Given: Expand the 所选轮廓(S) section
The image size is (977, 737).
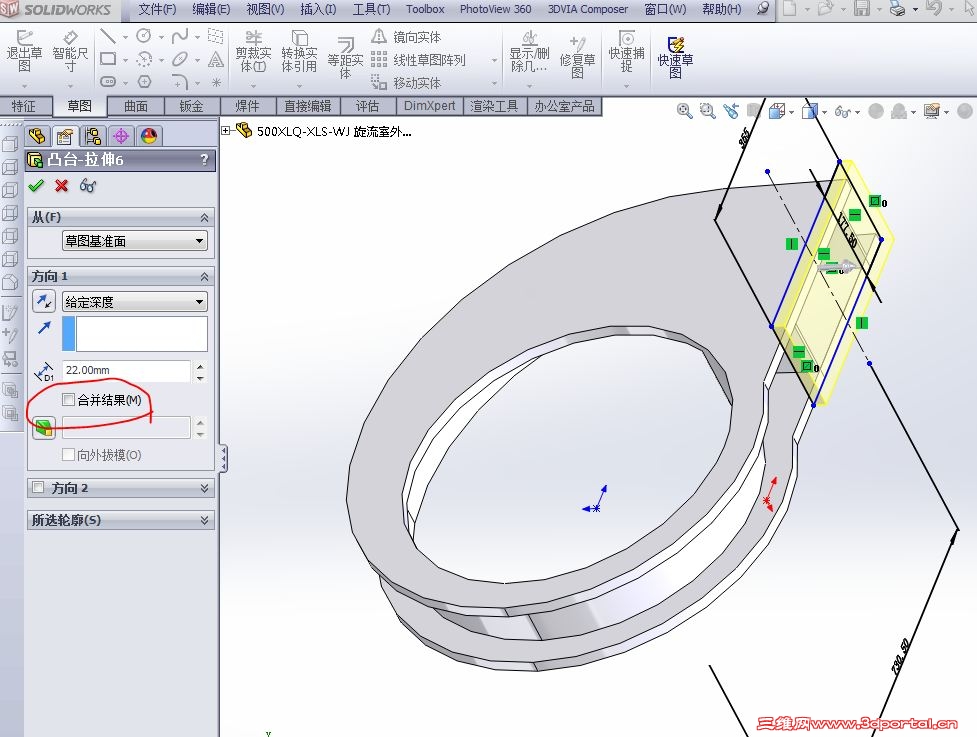Looking at the screenshot, I should 204,520.
